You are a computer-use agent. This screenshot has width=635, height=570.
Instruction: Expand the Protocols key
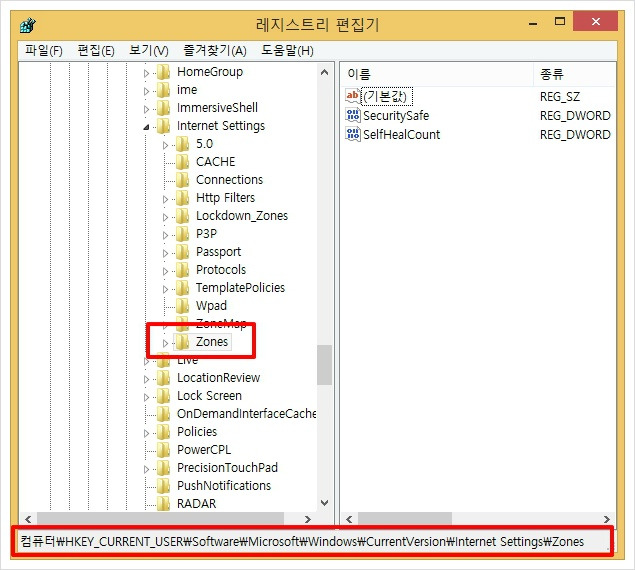point(165,271)
